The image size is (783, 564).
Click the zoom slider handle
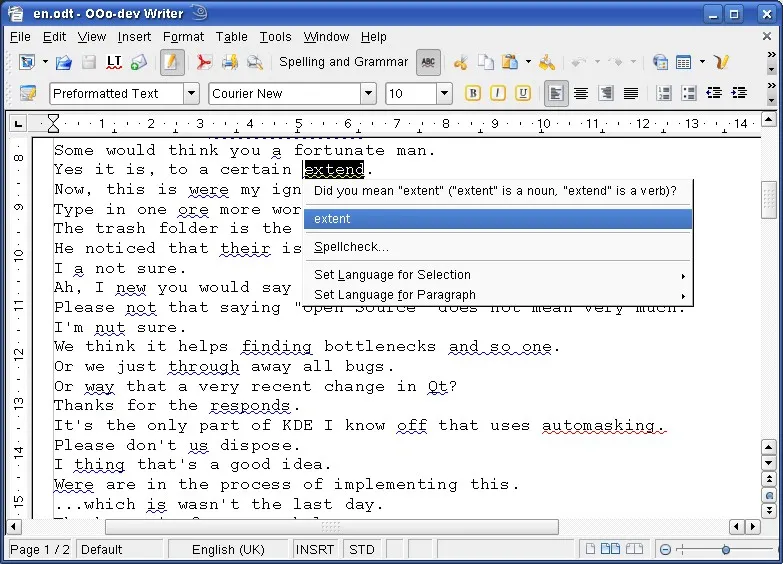point(726,550)
